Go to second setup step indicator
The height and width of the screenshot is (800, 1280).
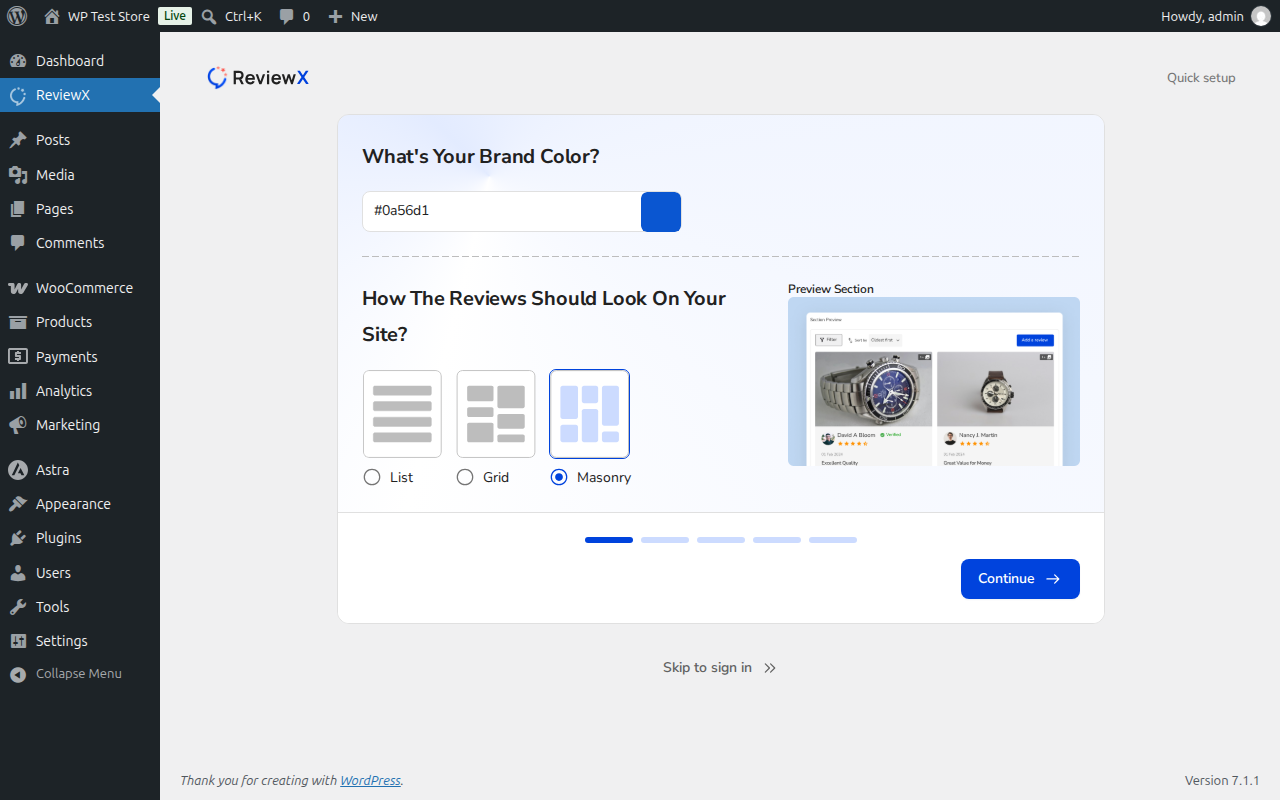665,540
